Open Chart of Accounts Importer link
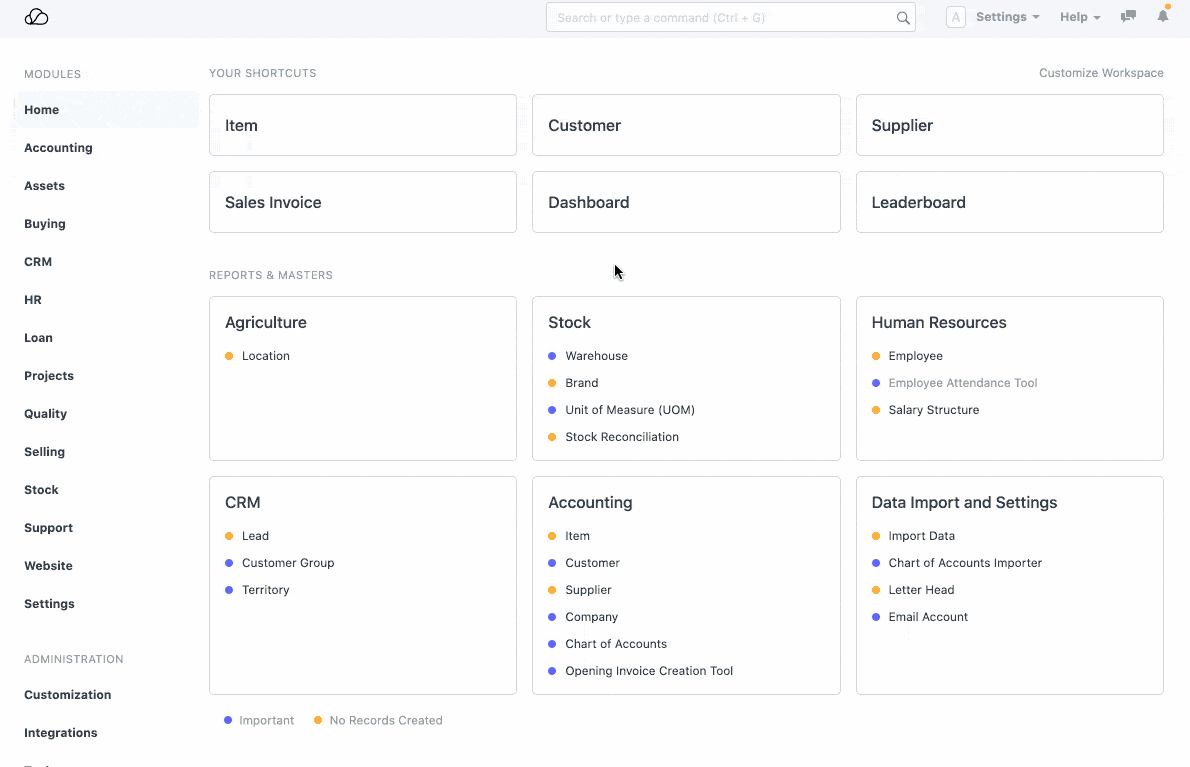The width and height of the screenshot is (1190, 767). click(x=964, y=563)
